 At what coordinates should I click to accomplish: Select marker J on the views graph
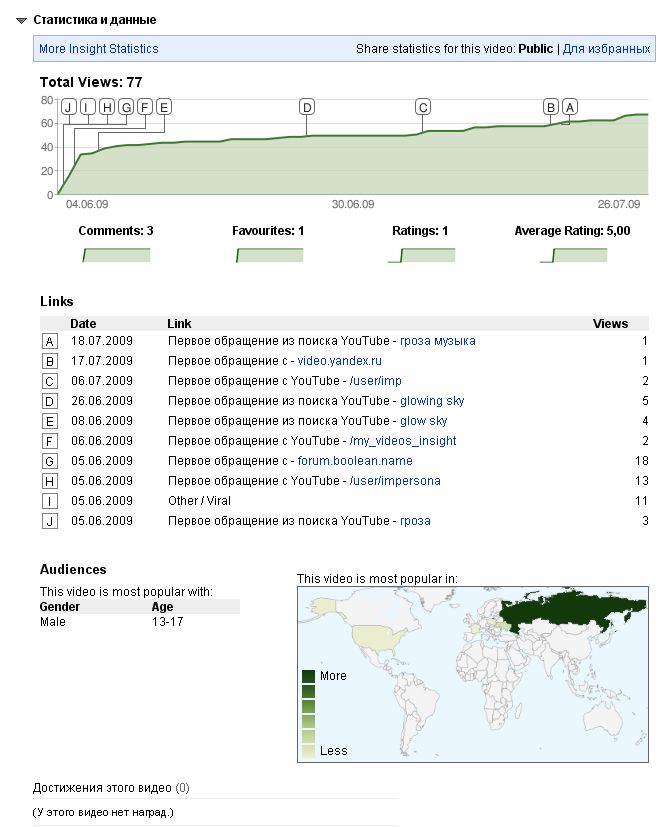68,107
